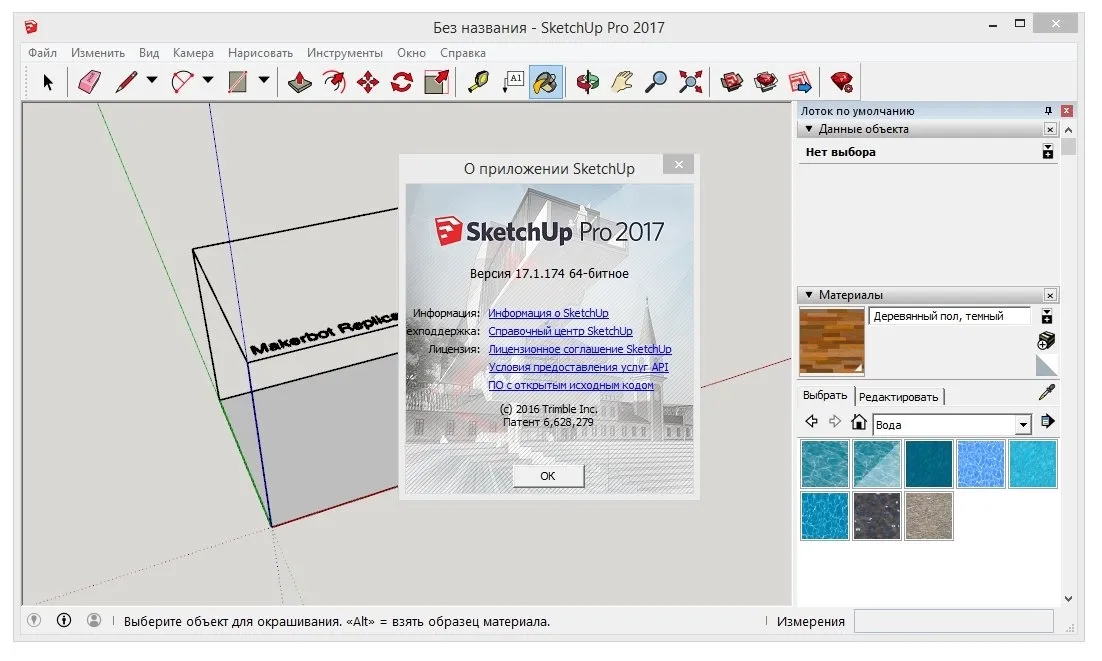Click the current wood floor material preview

(831, 341)
